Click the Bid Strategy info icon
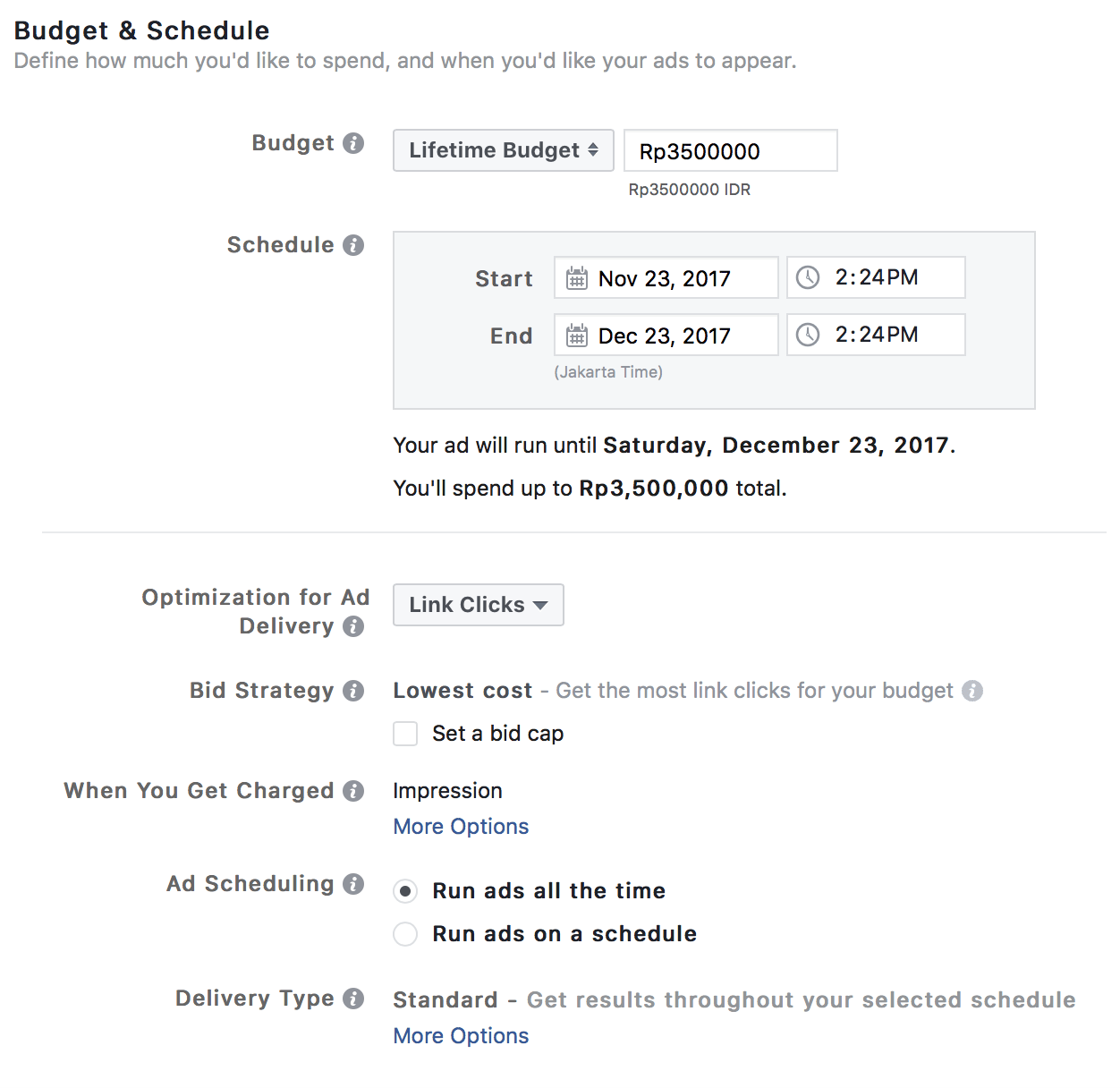This screenshot has height=1088, width=1120. coord(353,691)
